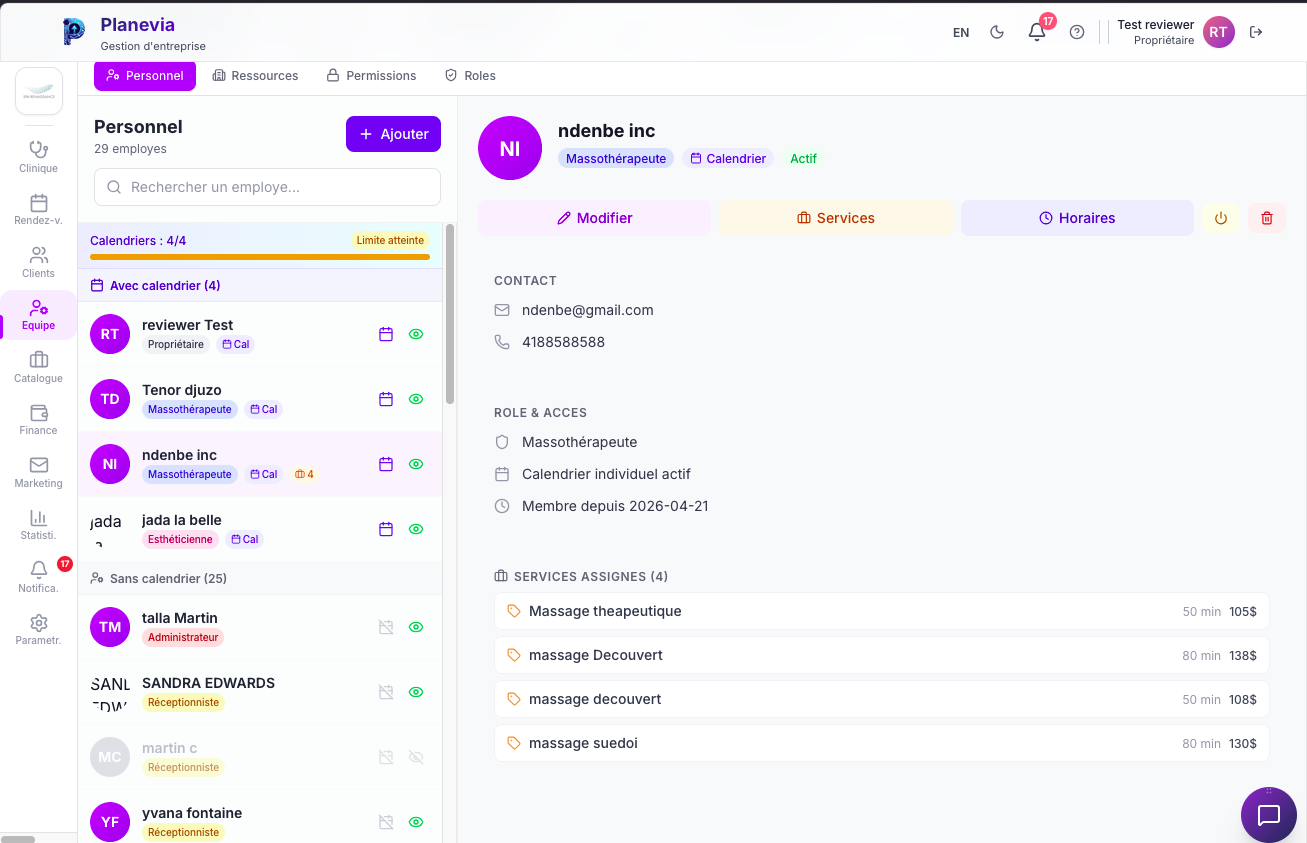Toggle visibility eye for reviewer Test
The image size is (1307, 843).
(416, 334)
